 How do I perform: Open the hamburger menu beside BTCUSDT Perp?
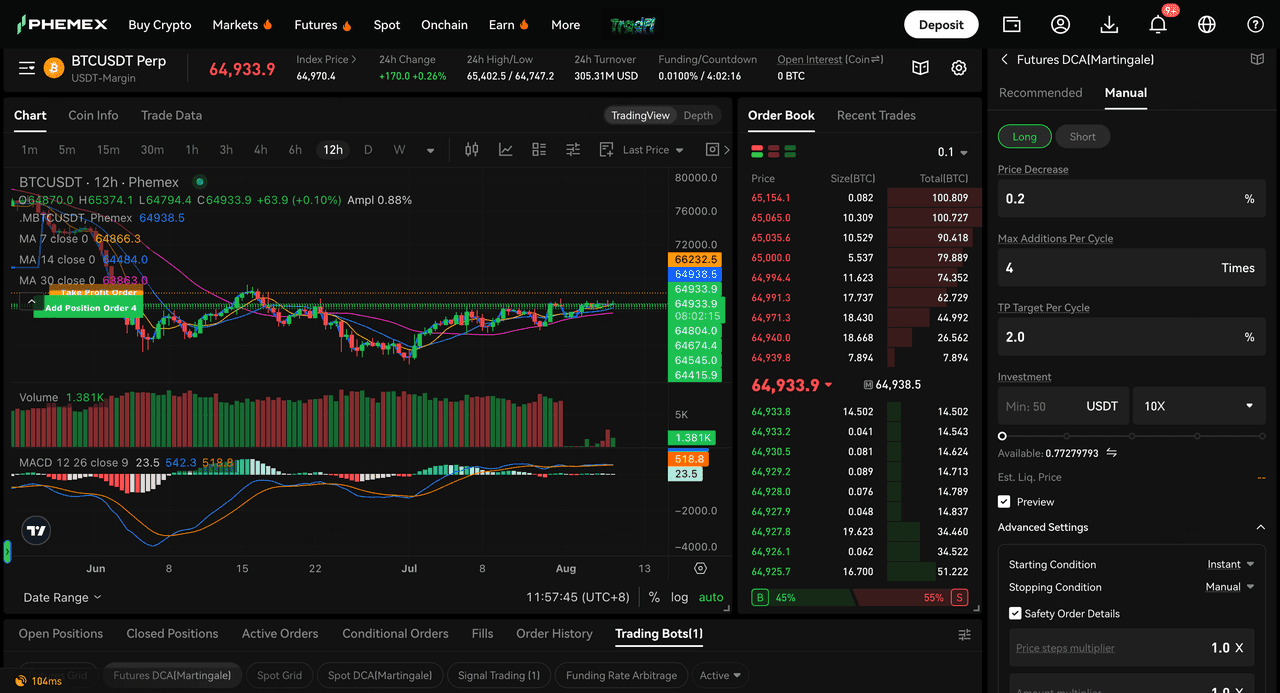[27, 68]
